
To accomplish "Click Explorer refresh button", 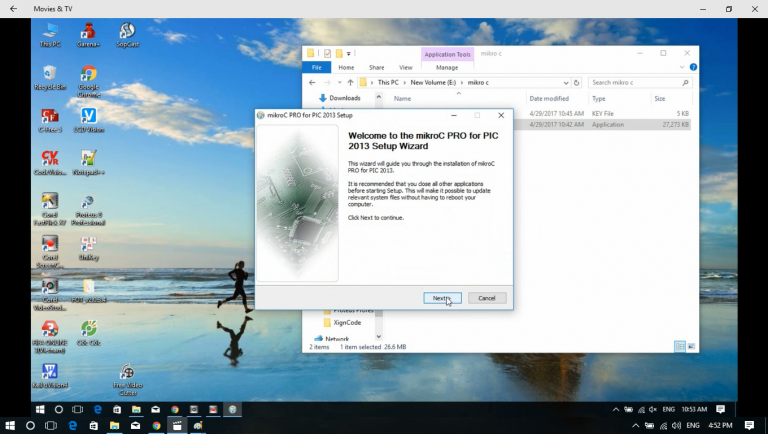I will pyautogui.click(x=576, y=83).
